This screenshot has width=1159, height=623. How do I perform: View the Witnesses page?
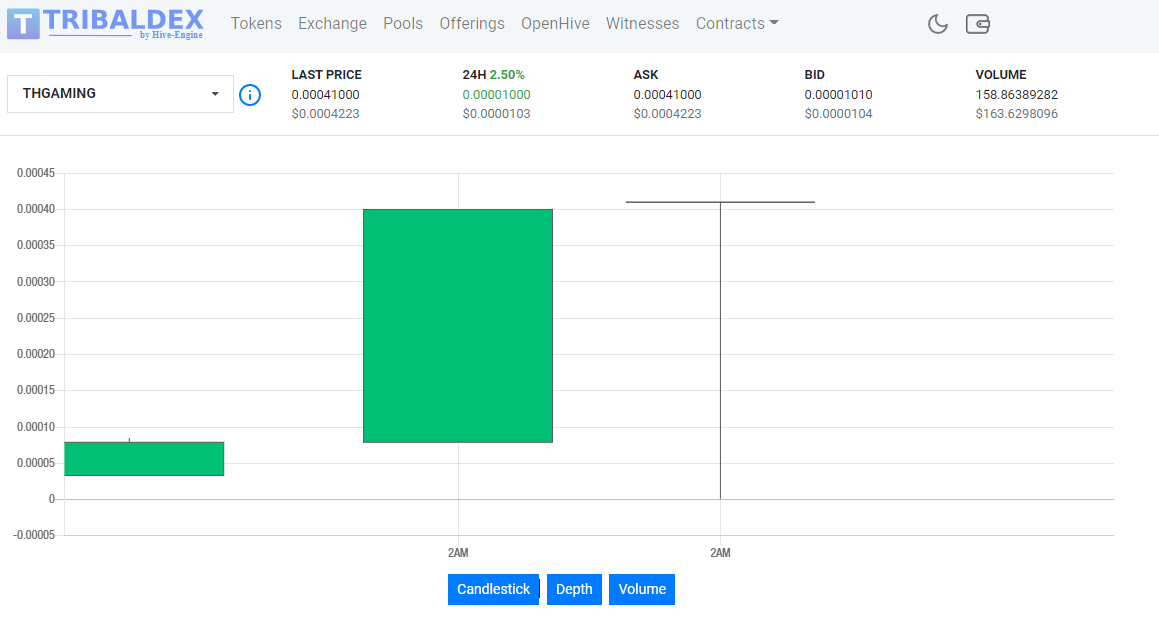(642, 24)
